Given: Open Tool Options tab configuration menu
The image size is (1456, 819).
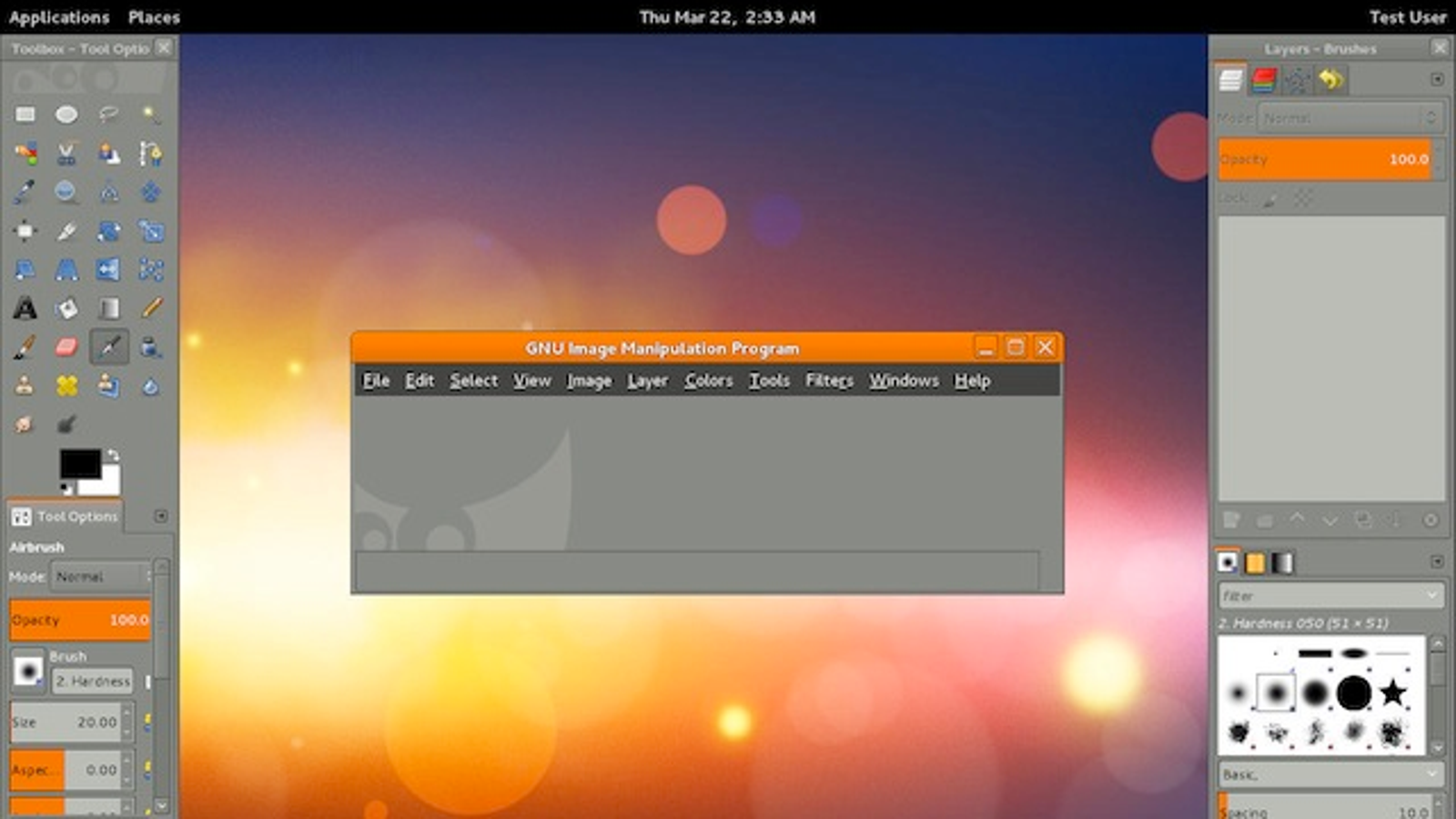Looking at the screenshot, I should [x=160, y=516].
